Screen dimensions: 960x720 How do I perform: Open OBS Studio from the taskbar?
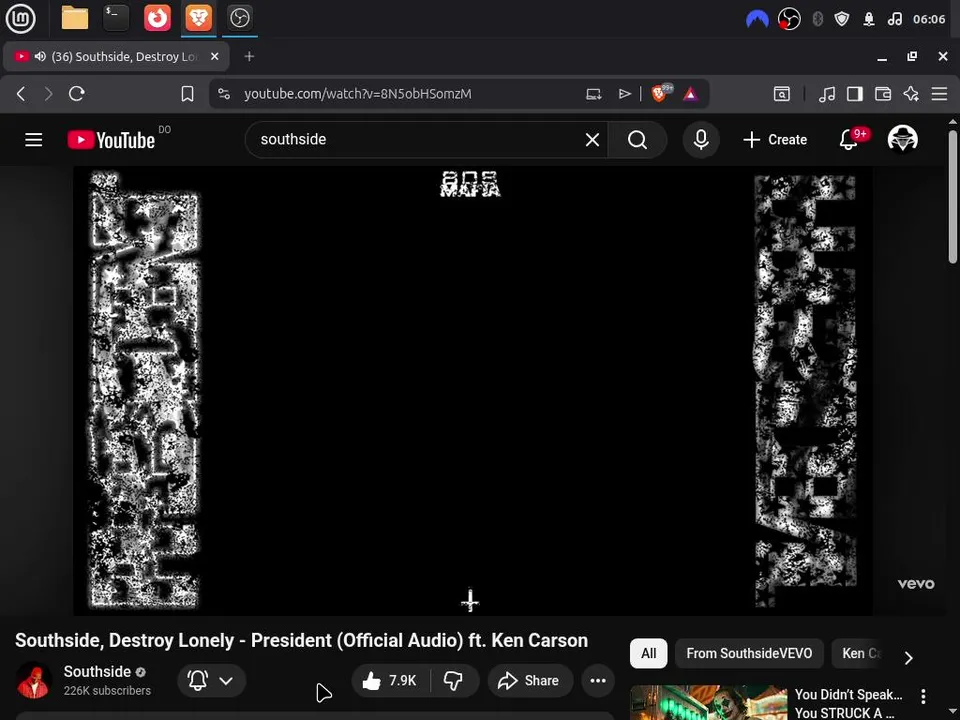tap(239, 18)
